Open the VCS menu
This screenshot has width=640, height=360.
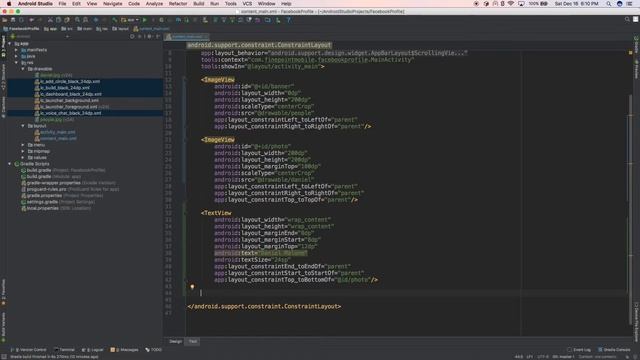tap(247, 4)
